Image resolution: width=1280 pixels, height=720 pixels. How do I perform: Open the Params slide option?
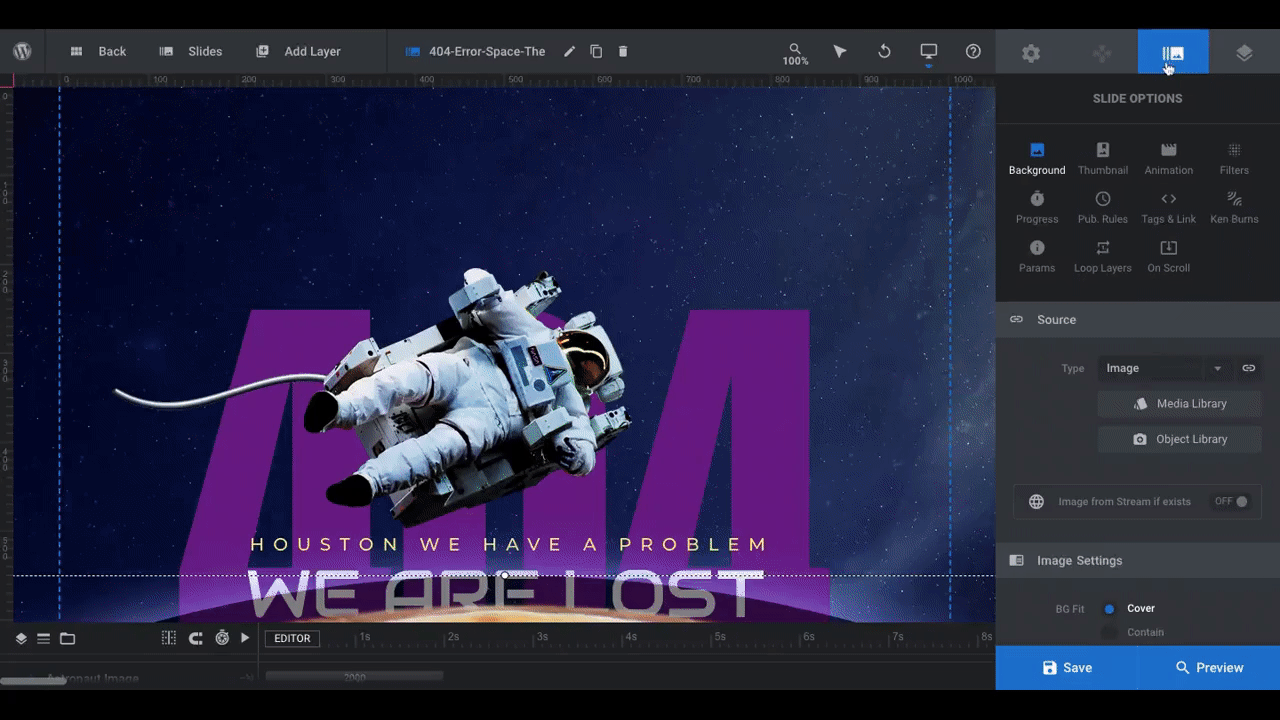(x=1037, y=256)
